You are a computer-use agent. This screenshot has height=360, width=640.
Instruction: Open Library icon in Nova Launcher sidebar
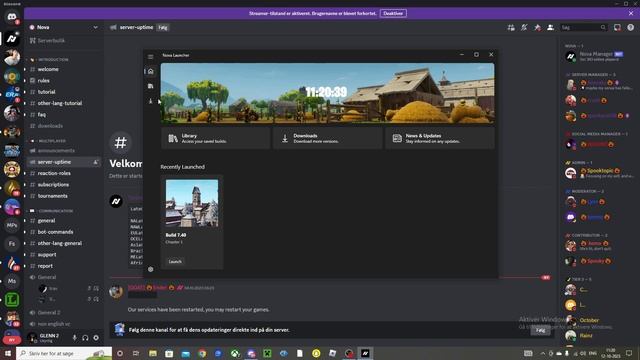tap(151, 86)
